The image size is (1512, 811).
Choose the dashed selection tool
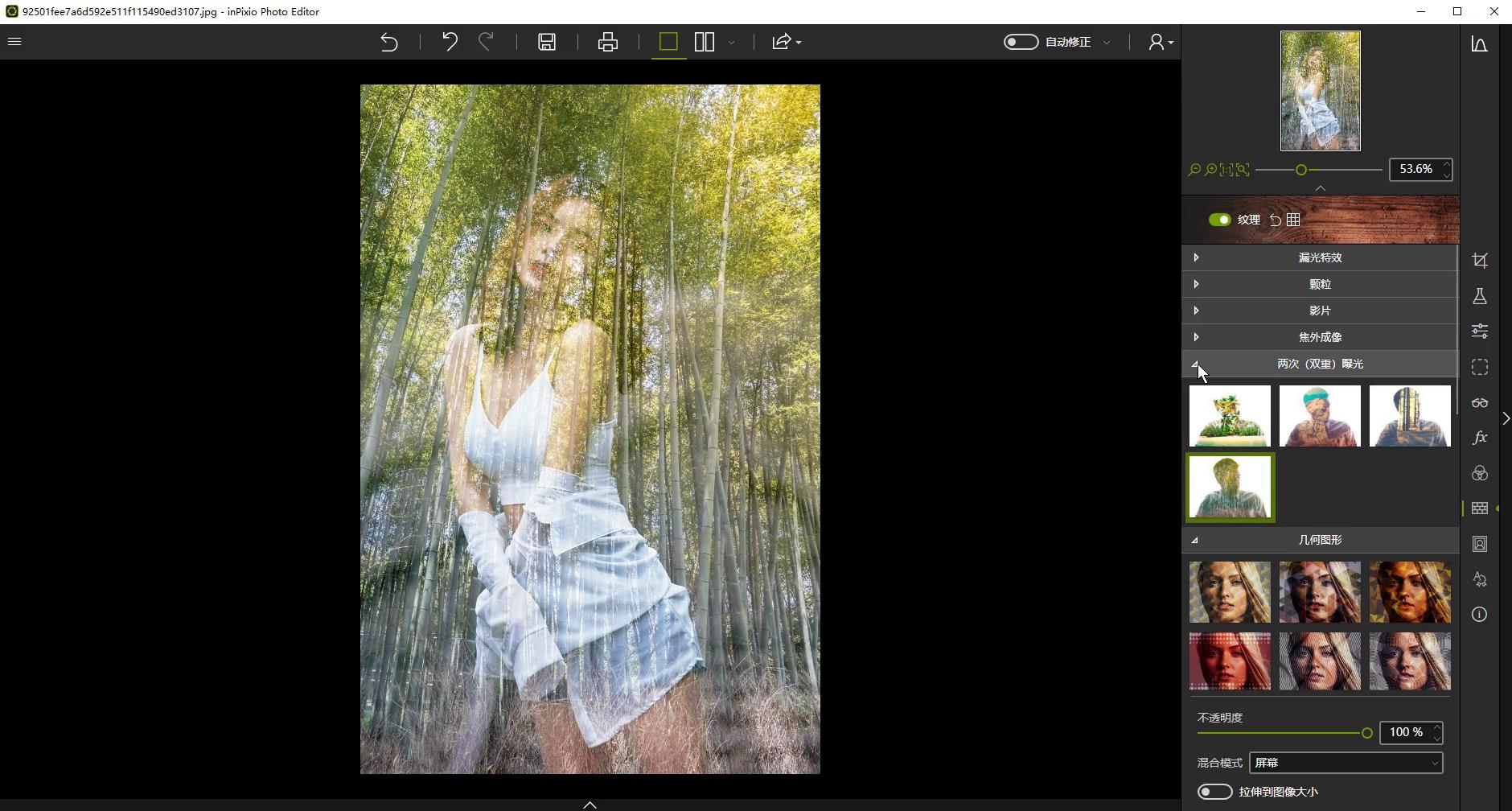coord(1479,367)
